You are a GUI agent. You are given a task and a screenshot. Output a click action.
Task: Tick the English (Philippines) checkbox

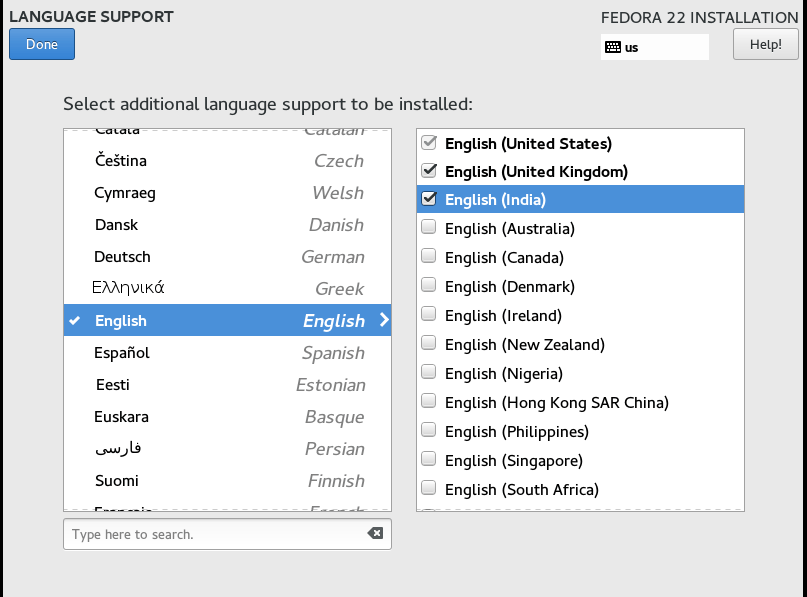pyautogui.click(x=429, y=430)
